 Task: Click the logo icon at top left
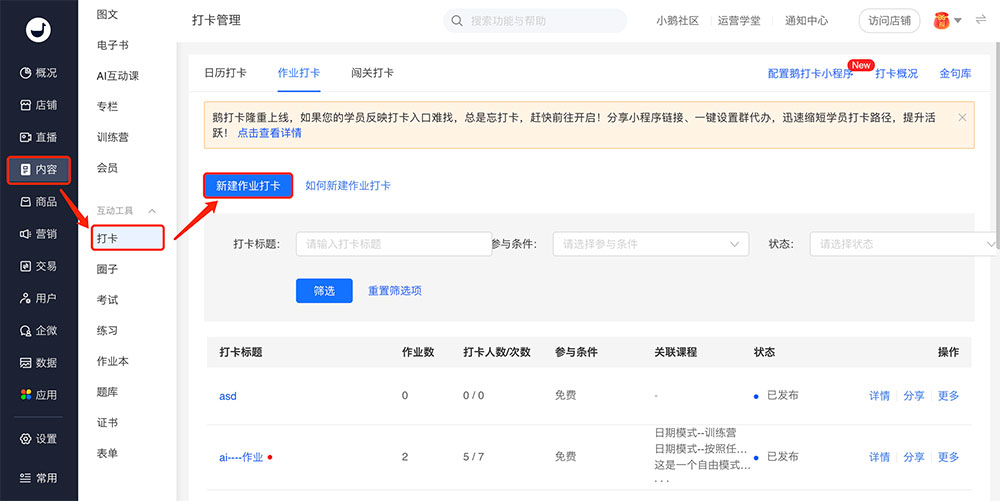pos(38,30)
